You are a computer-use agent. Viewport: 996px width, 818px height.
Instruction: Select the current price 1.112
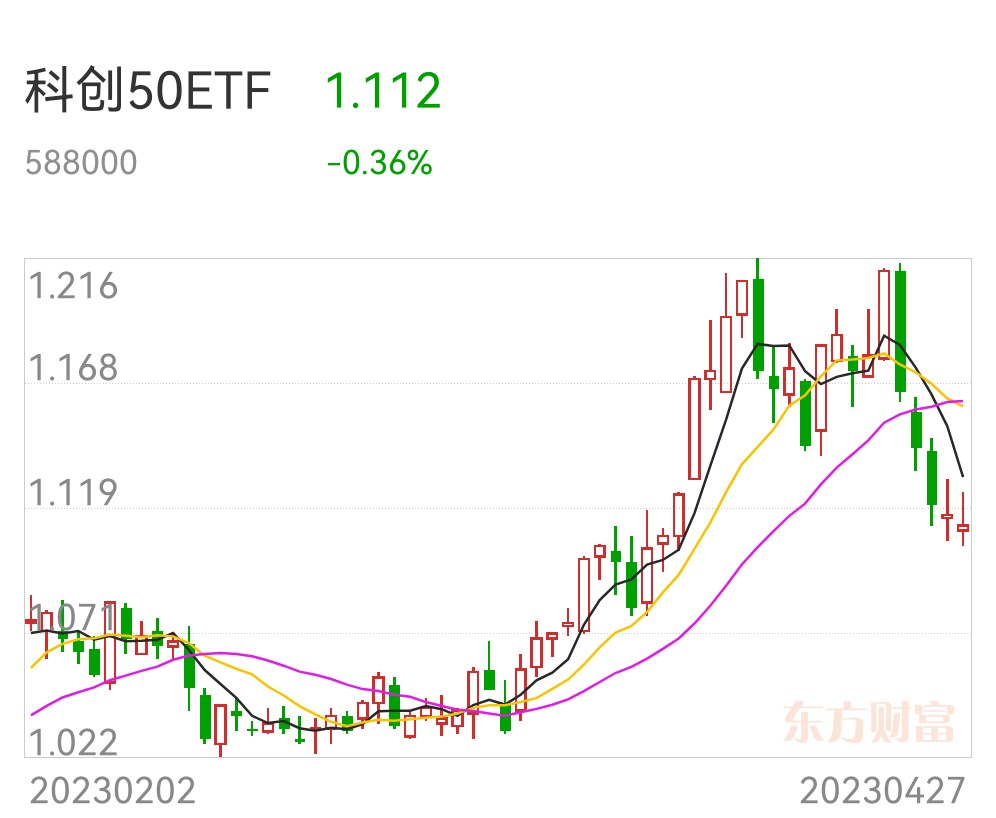[383, 91]
